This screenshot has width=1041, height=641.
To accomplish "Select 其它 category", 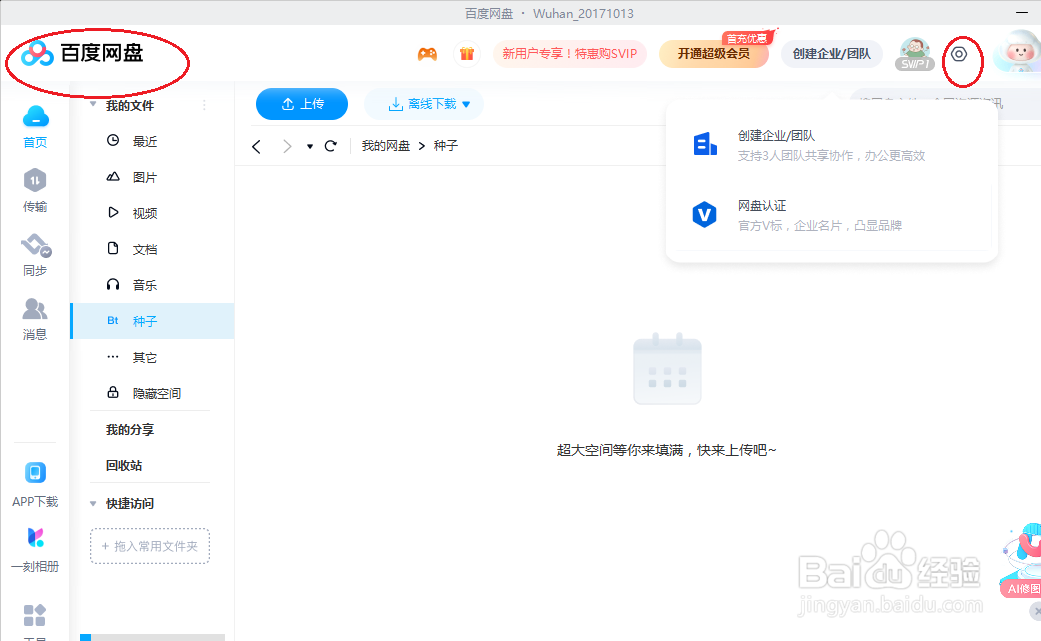I will click(152, 358).
